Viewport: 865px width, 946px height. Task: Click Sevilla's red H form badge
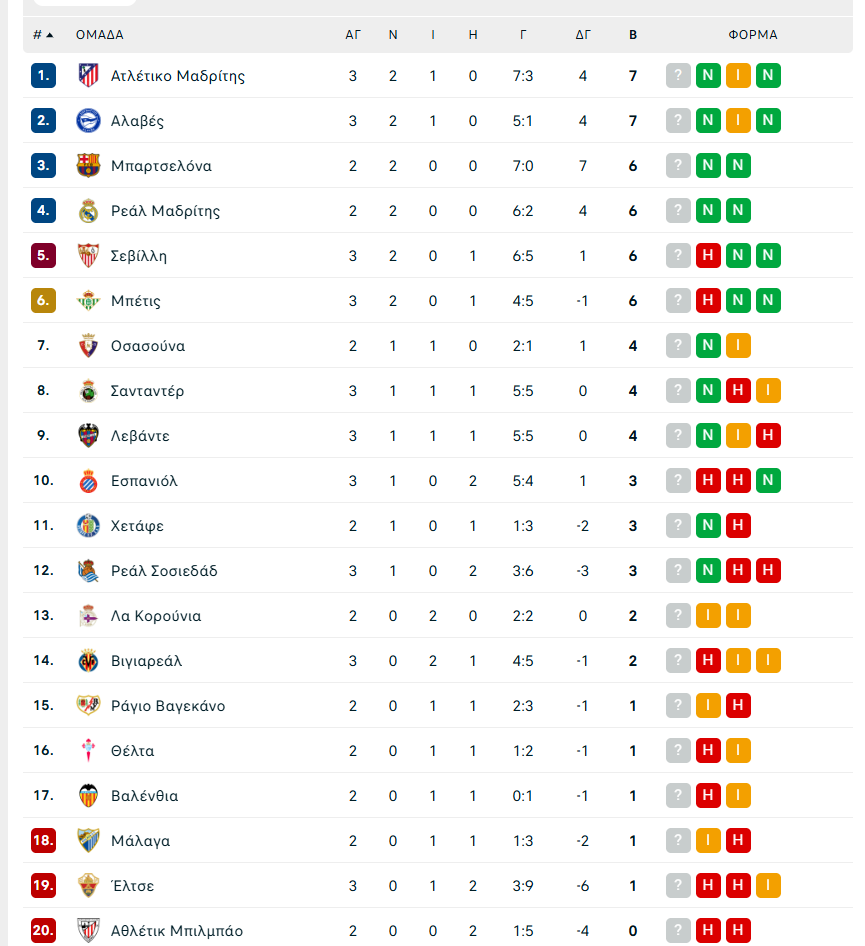point(708,255)
